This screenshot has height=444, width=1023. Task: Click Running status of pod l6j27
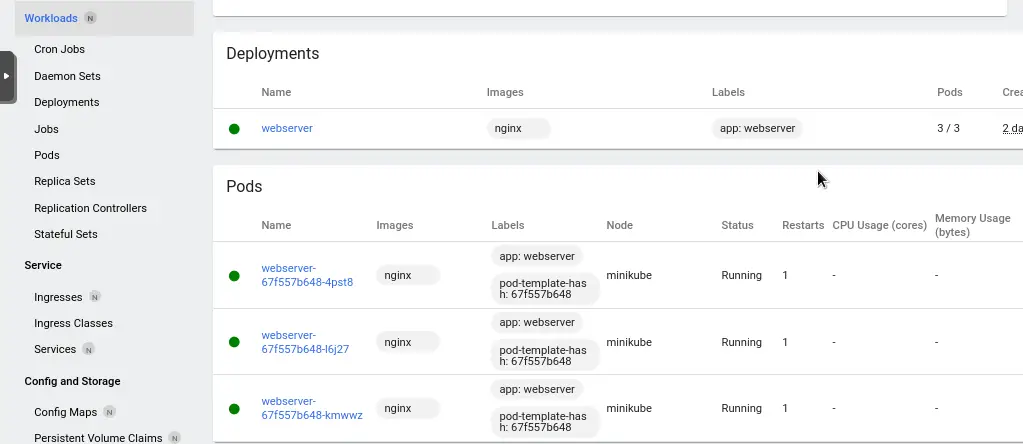[x=741, y=342]
